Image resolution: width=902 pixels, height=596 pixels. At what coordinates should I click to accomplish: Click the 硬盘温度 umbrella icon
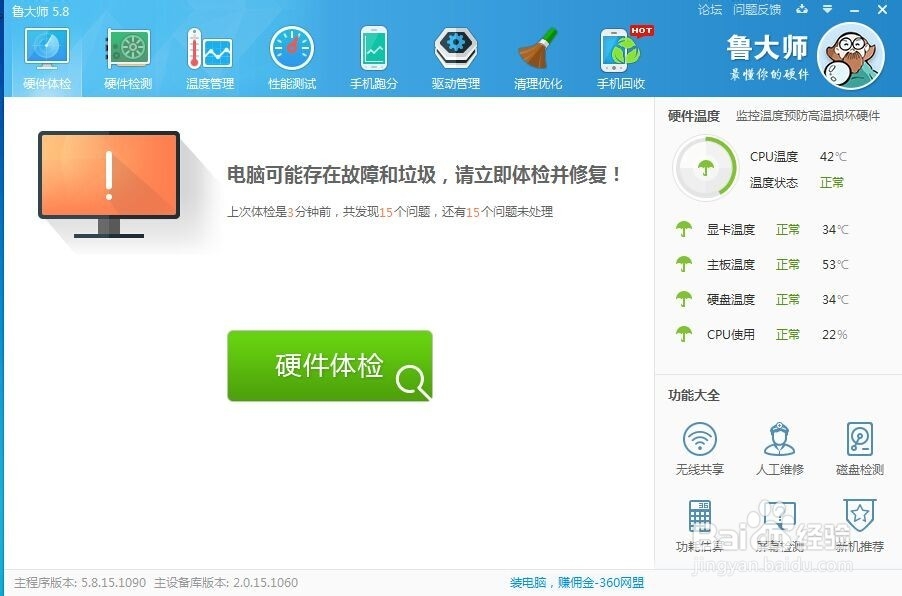pyautogui.click(x=683, y=299)
